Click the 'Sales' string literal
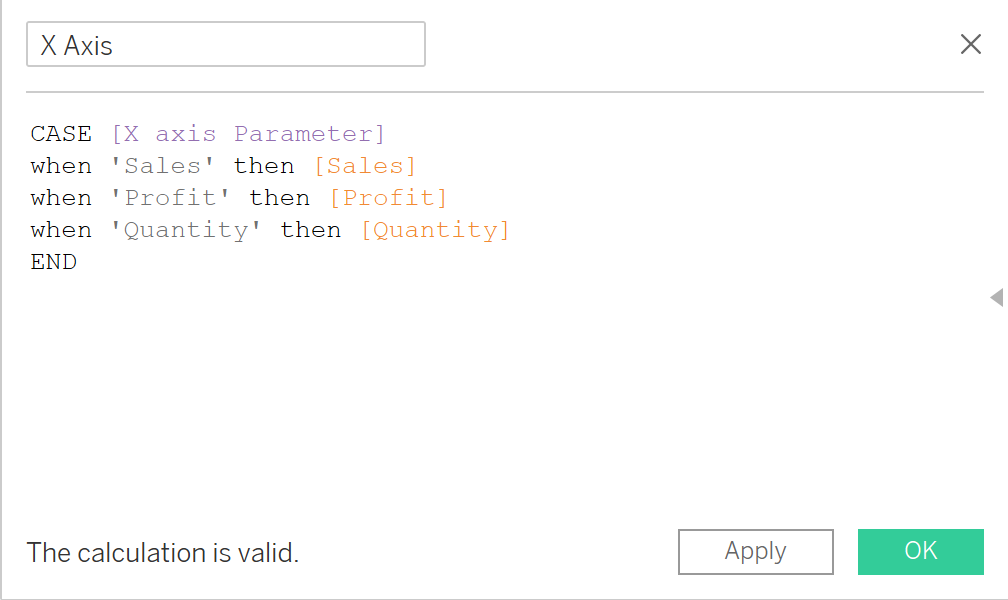The height and width of the screenshot is (600, 1008). point(163,166)
